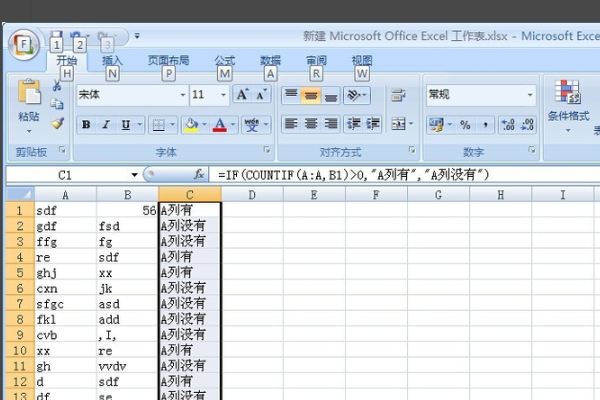This screenshot has height=400, width=600.
Task: Toggle right text alignment
Action: 331,124
